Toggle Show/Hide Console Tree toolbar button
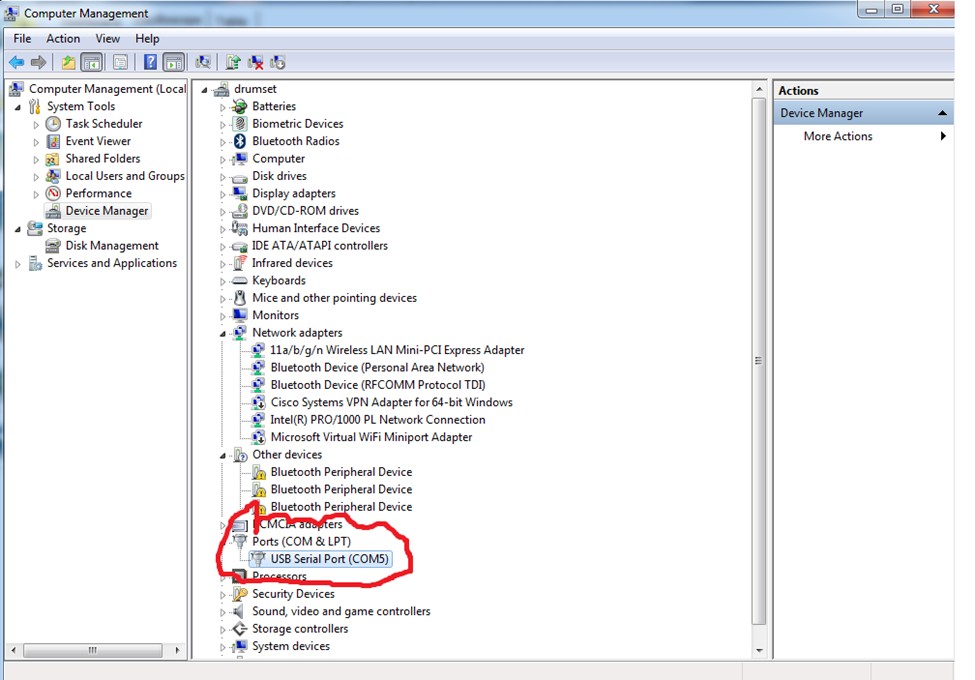 point(91,62)
